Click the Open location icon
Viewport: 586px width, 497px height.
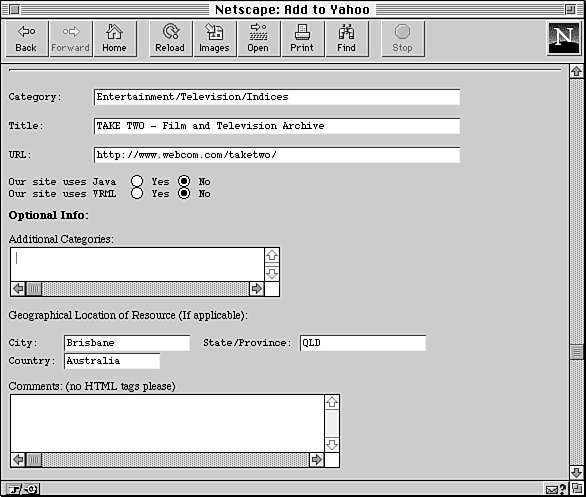258,39
